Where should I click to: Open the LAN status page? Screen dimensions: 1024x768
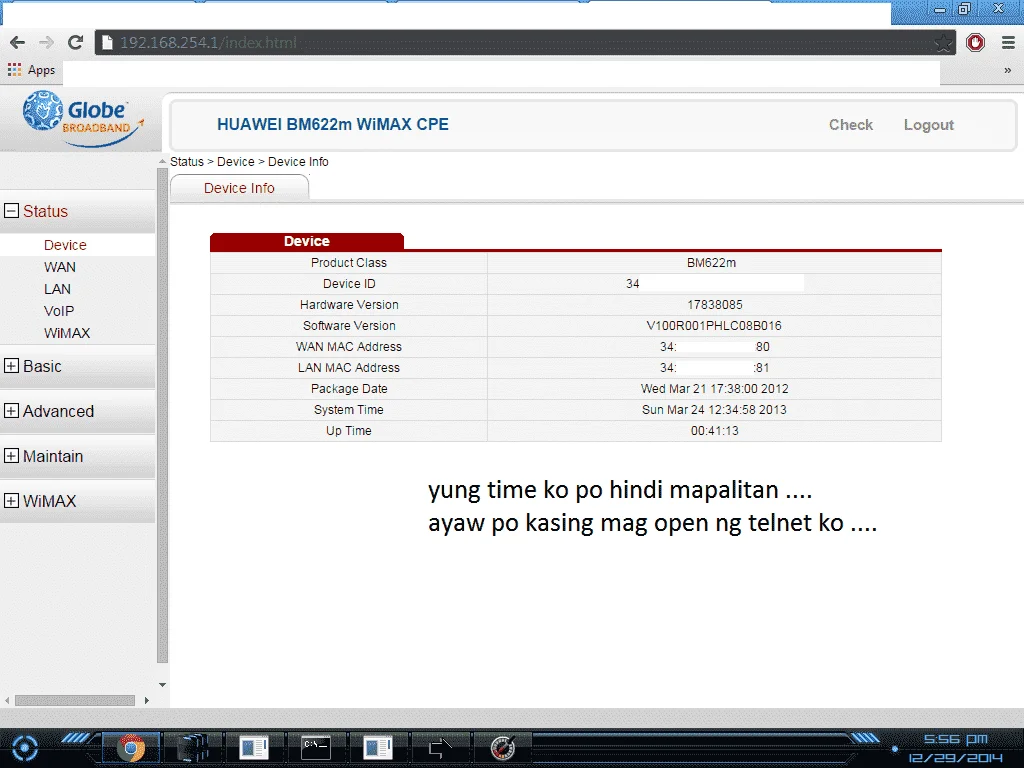click(57, 289)
